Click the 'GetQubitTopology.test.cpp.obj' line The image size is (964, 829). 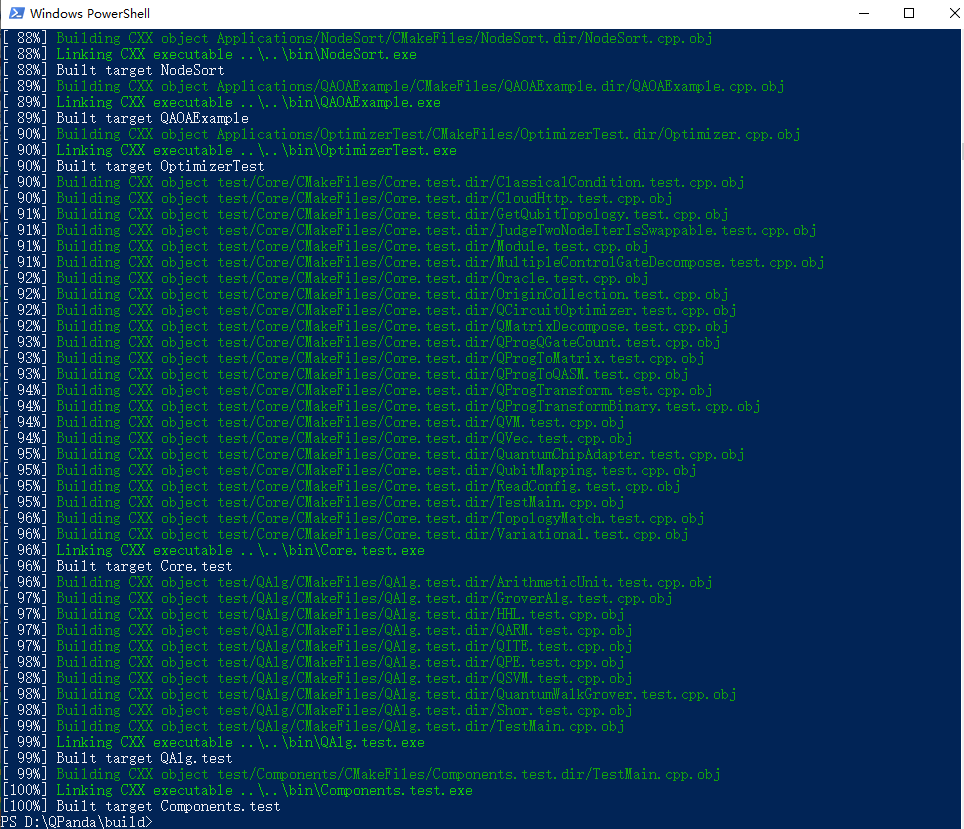[x=365, y=214]
